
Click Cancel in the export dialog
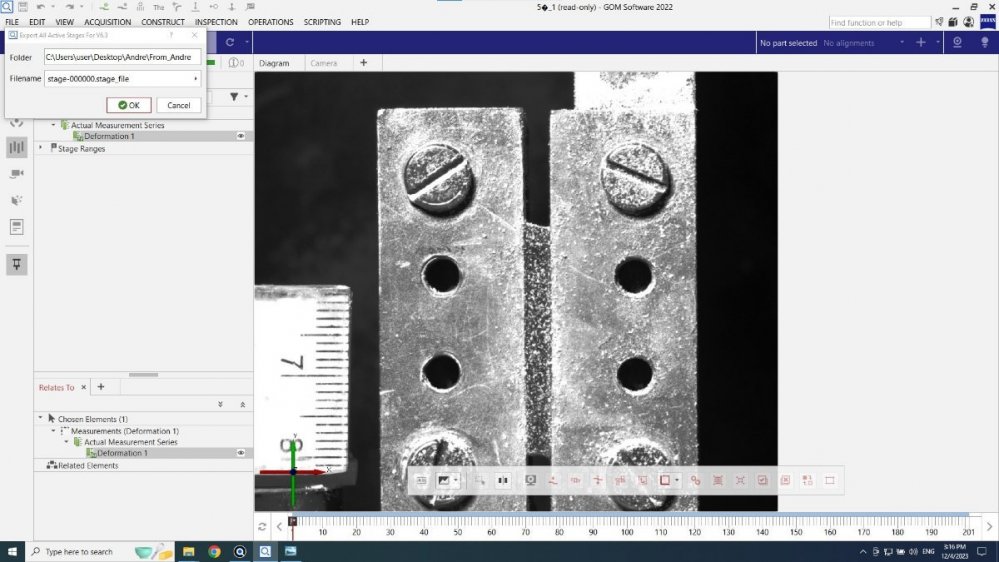(179, 105)
